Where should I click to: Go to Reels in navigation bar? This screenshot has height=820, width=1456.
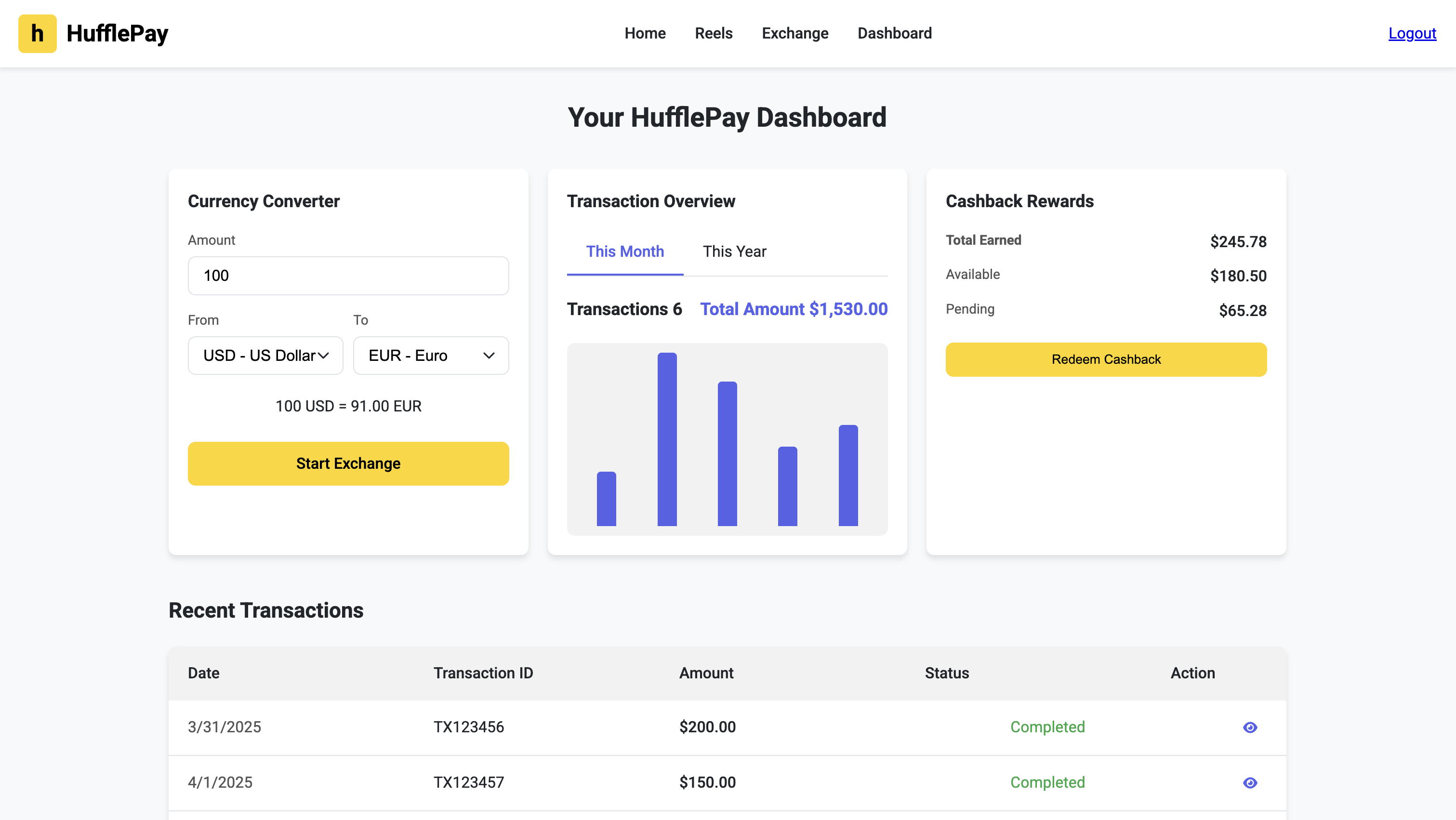click(x=713, y=33)
